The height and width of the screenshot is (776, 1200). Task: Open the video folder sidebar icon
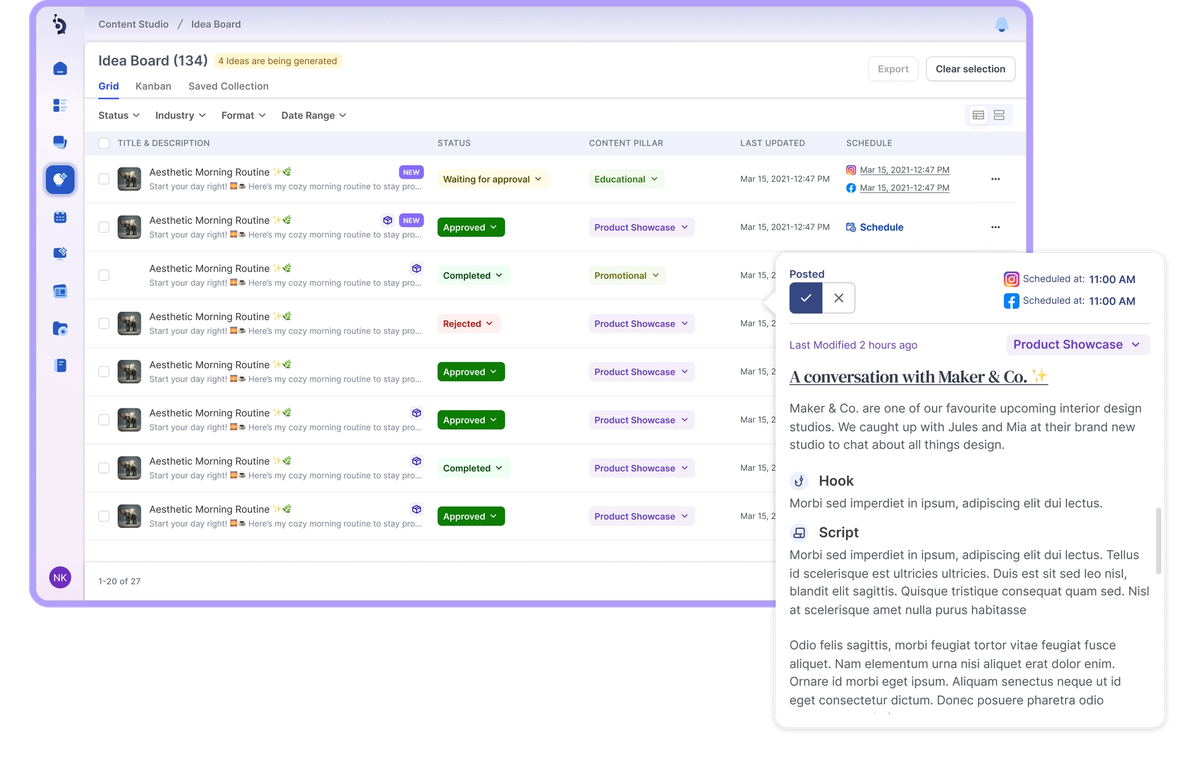pos(60,328)
